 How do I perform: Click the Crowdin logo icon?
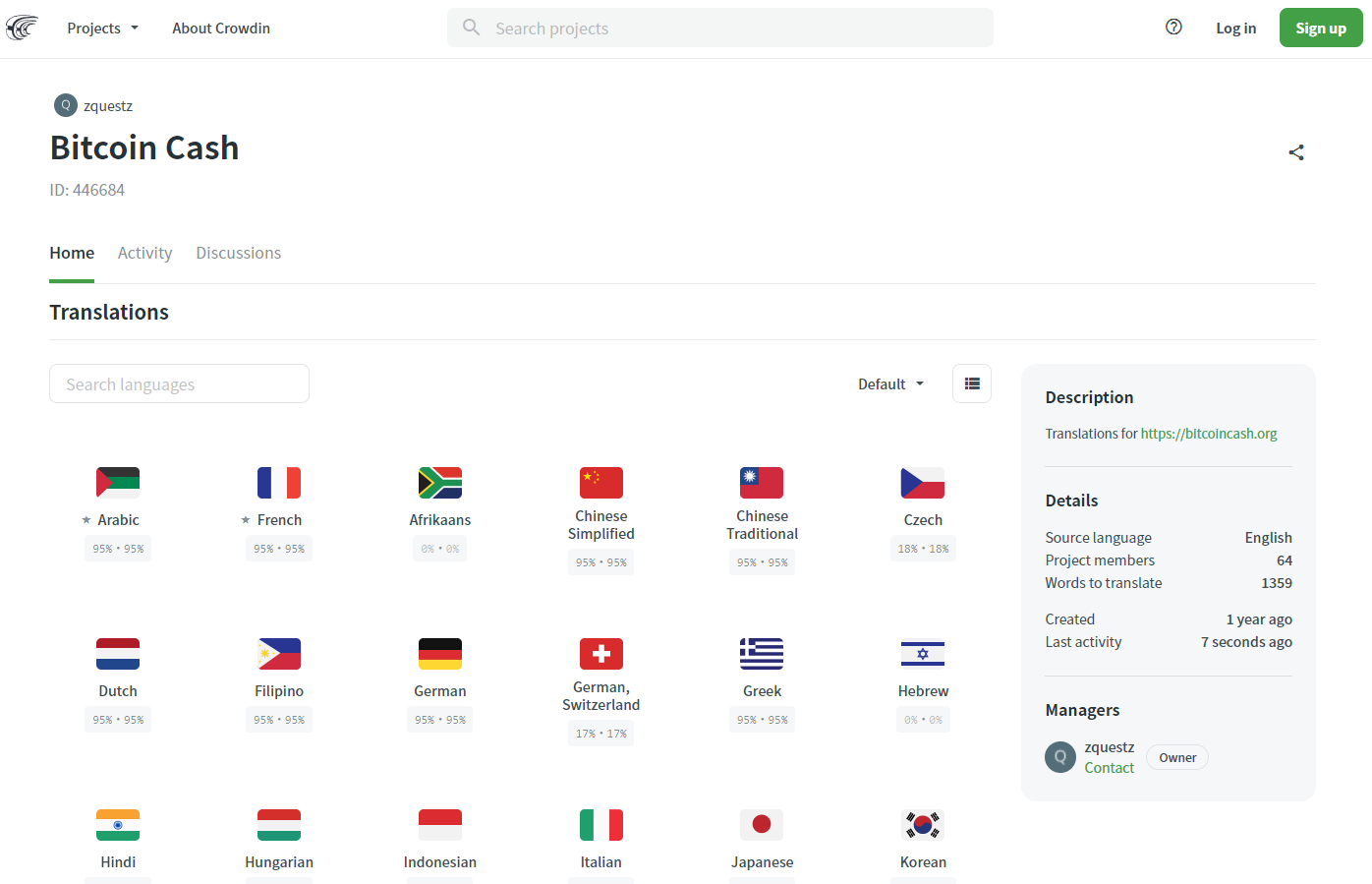point(22,28)
